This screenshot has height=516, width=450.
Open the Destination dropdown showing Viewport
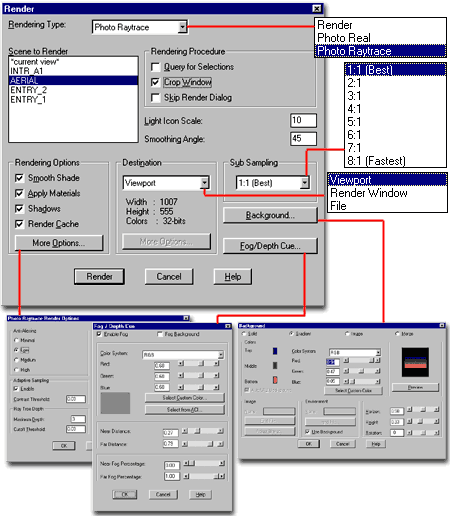click(204, 182)
